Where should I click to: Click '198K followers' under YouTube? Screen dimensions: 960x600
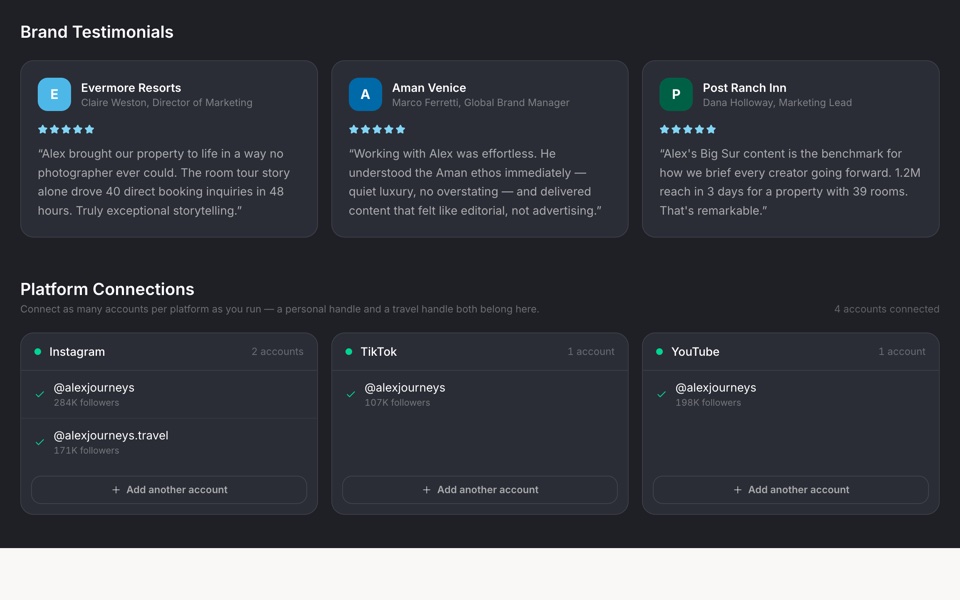(708, 403)
